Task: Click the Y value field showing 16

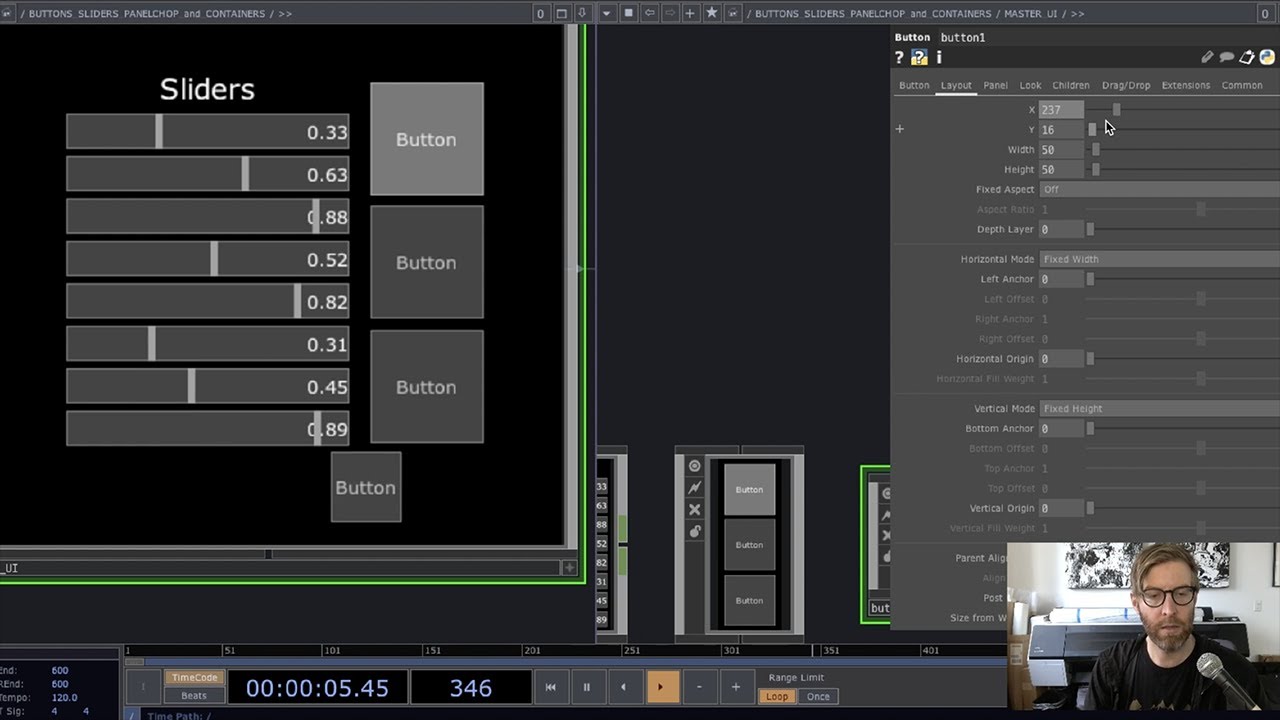Action: 1061,129
